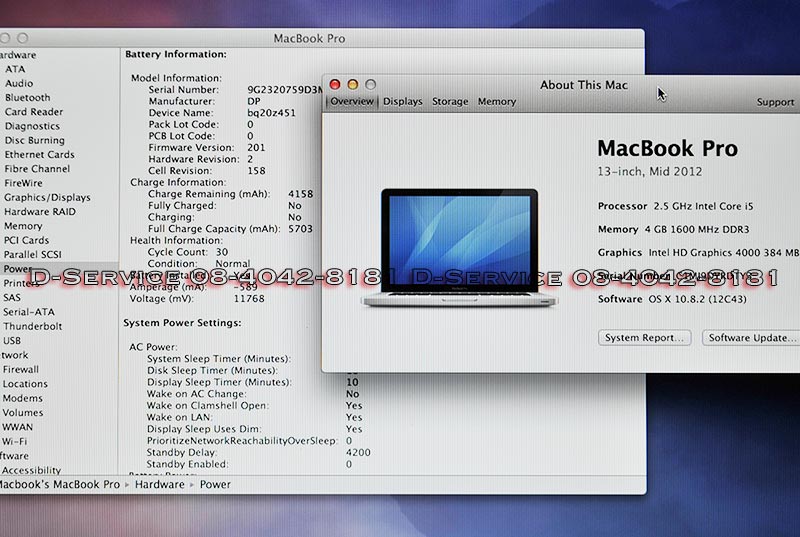Select WWAN in the sidebar
Image resolution: width=800 pixels, height=537 pixels.
(x=17, y=427)
